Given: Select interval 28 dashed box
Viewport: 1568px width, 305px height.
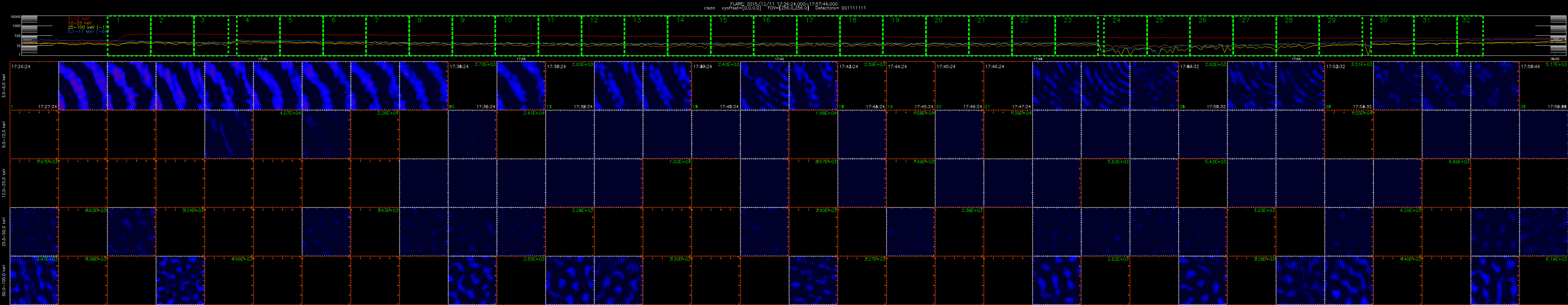Looking at the screenshot, I should pyautogui.click(x=1298, y=37).
